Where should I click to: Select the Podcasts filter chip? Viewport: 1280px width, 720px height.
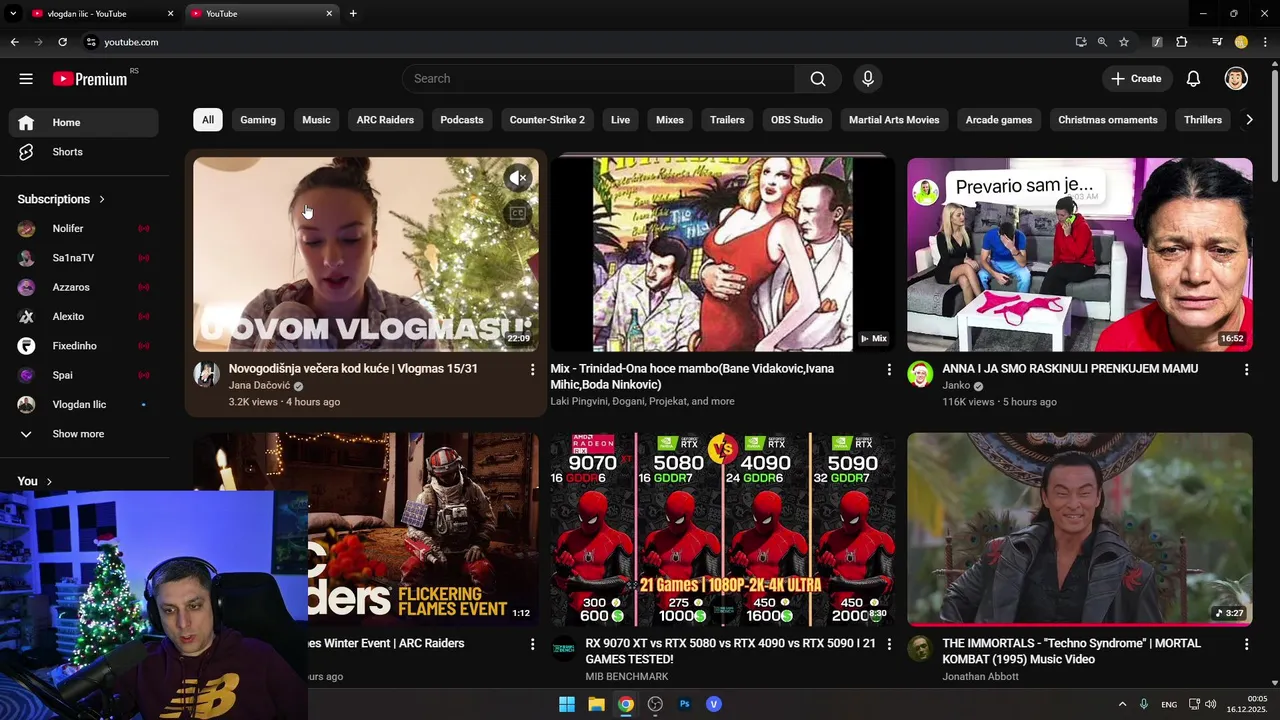pyautogui.click(x=462, y=120)
